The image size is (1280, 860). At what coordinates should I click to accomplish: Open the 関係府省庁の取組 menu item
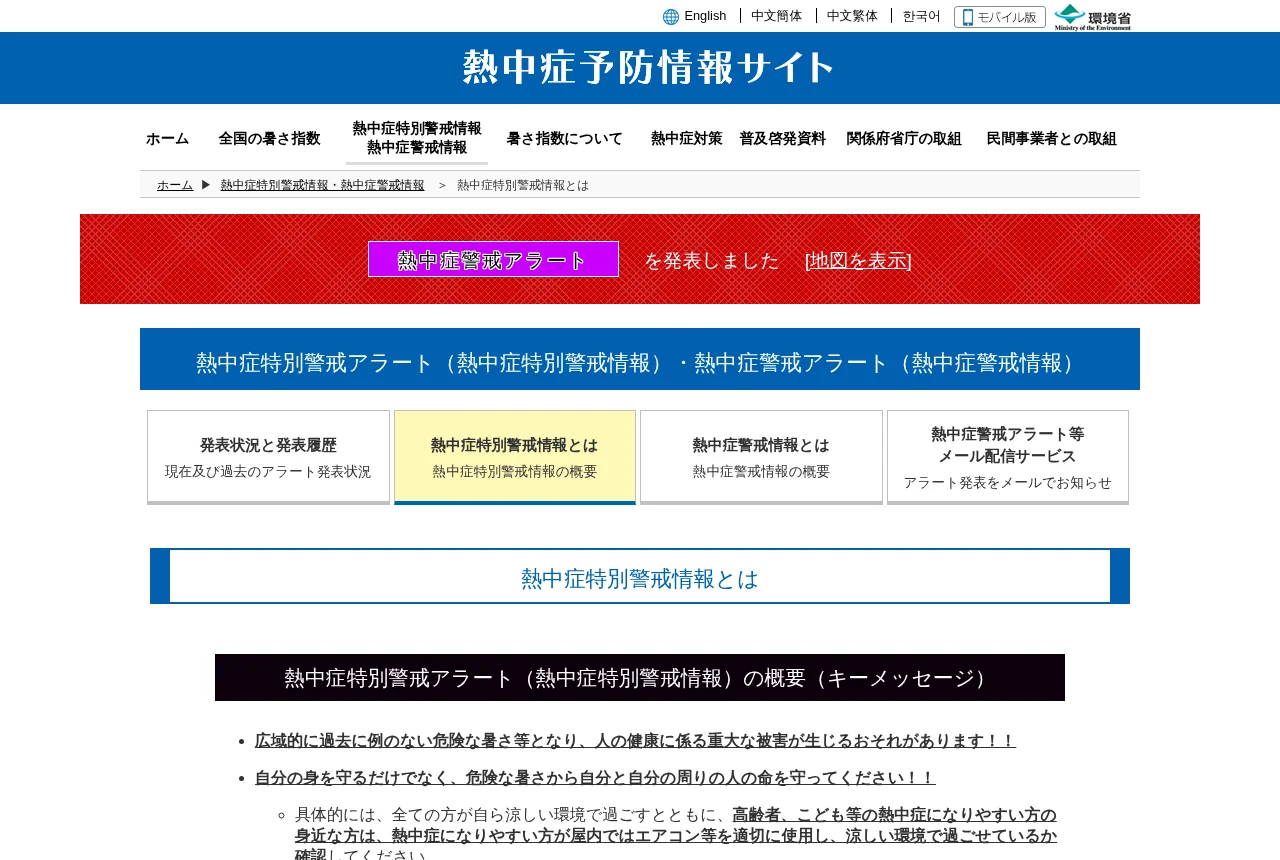(904, 139)
